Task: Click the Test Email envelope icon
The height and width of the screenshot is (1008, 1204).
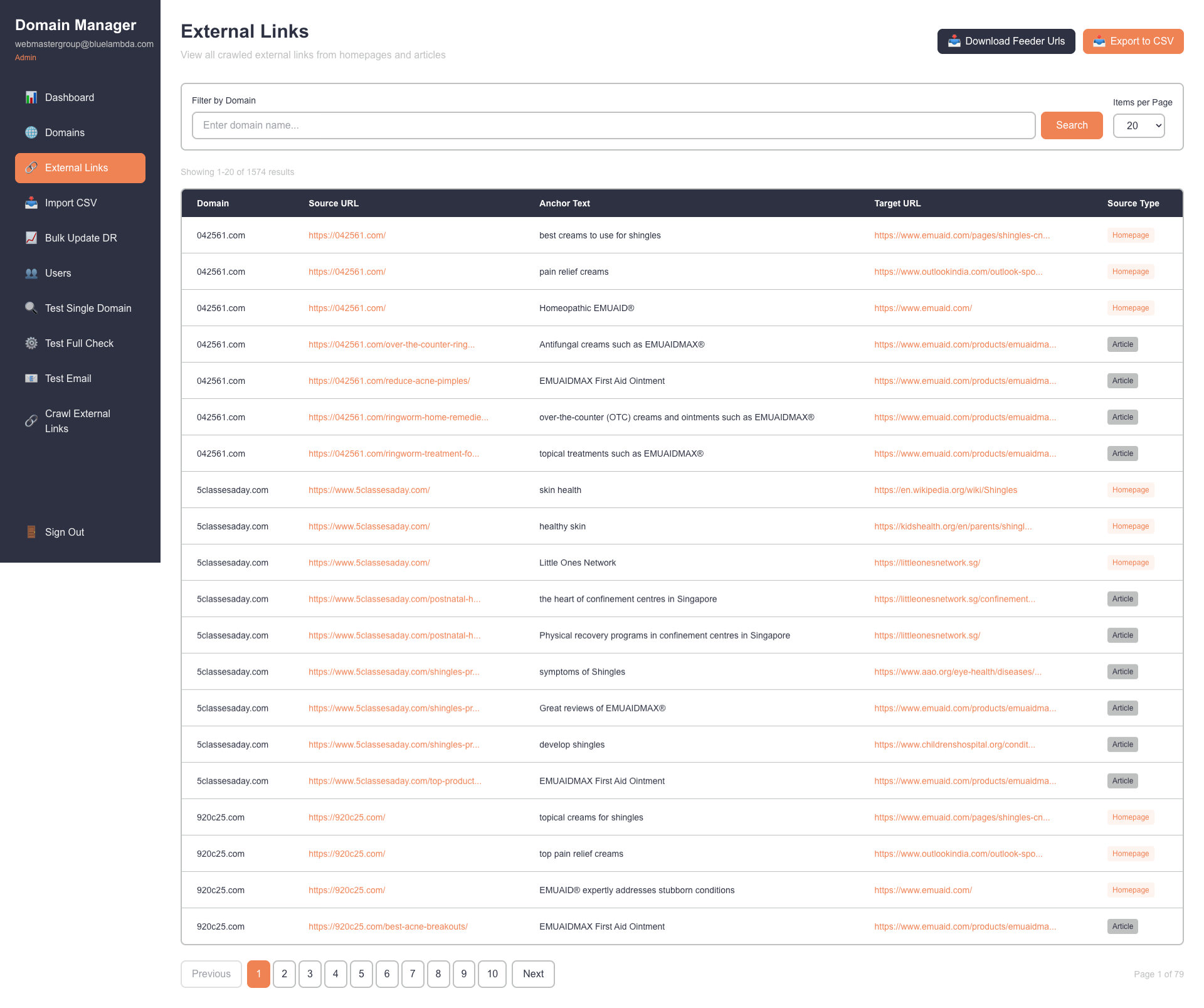Action: click(31, 378)
